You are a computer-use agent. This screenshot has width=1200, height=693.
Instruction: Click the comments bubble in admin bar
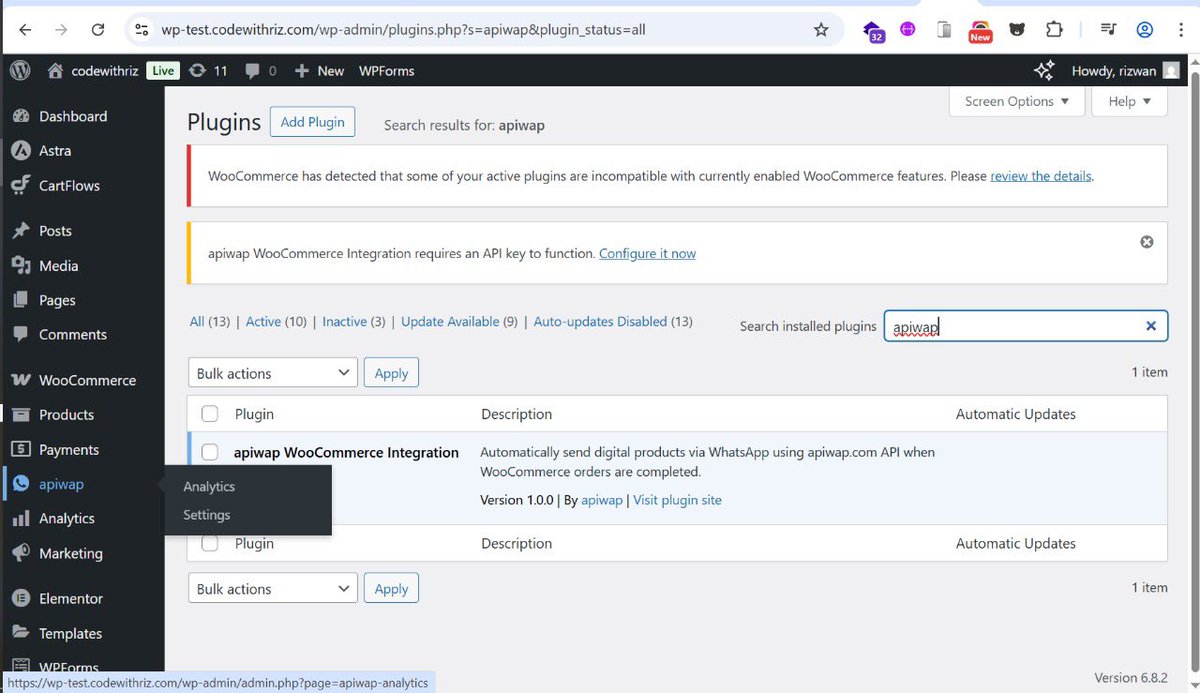point(261,71)
